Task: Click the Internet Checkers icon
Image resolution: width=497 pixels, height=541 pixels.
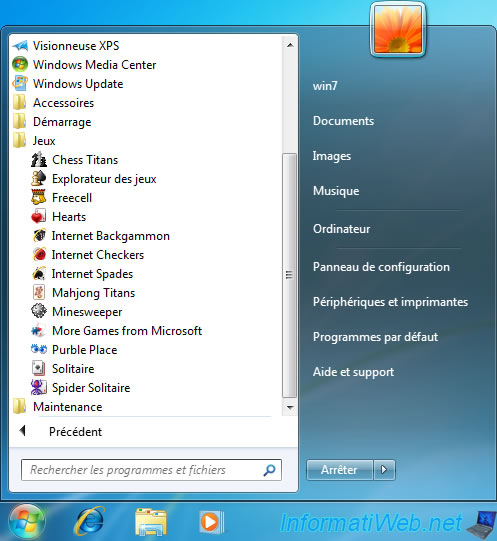Action: pos(39,255)
